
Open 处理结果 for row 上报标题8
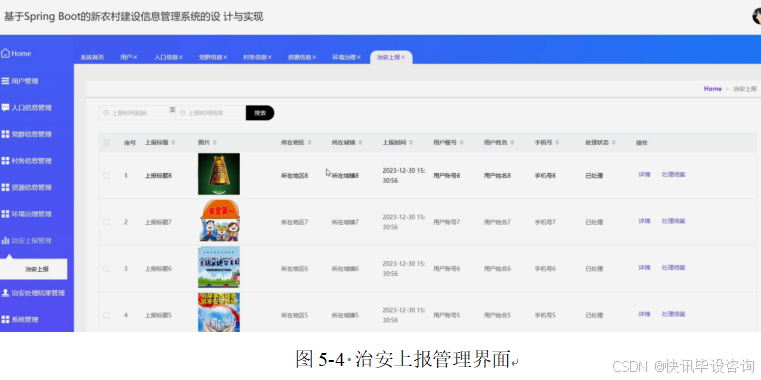pyautogui.click(x=674, y=175)
